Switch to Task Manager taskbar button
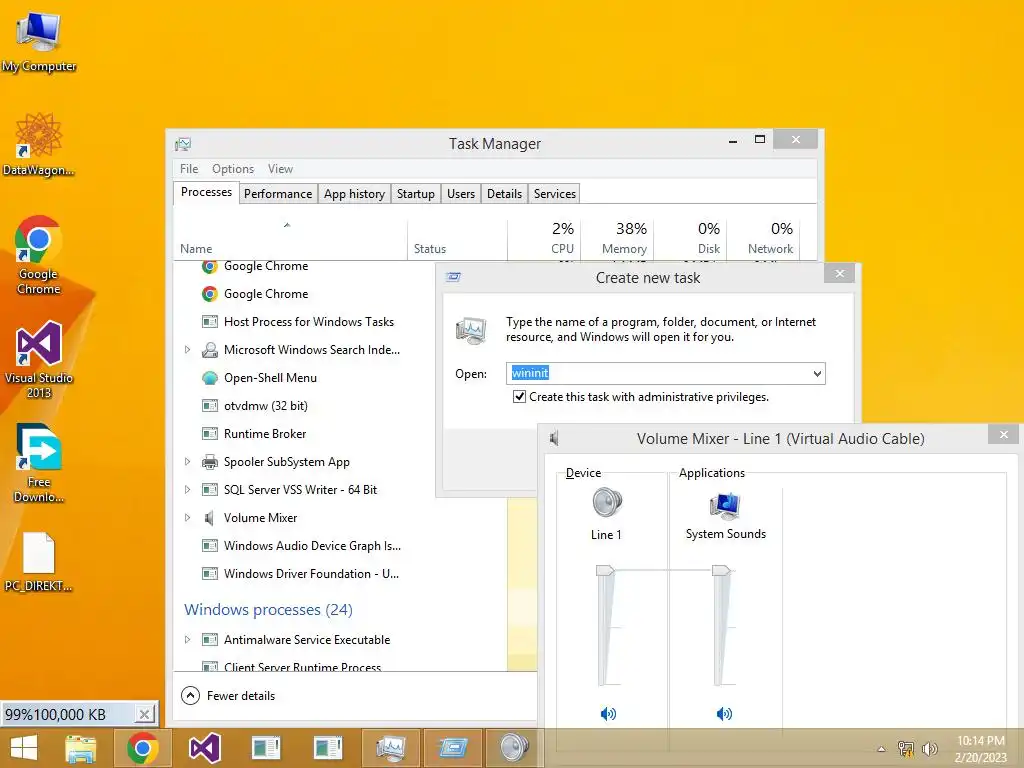The width and height of the screenshot is (1024, 768). (x=390, y=748)
